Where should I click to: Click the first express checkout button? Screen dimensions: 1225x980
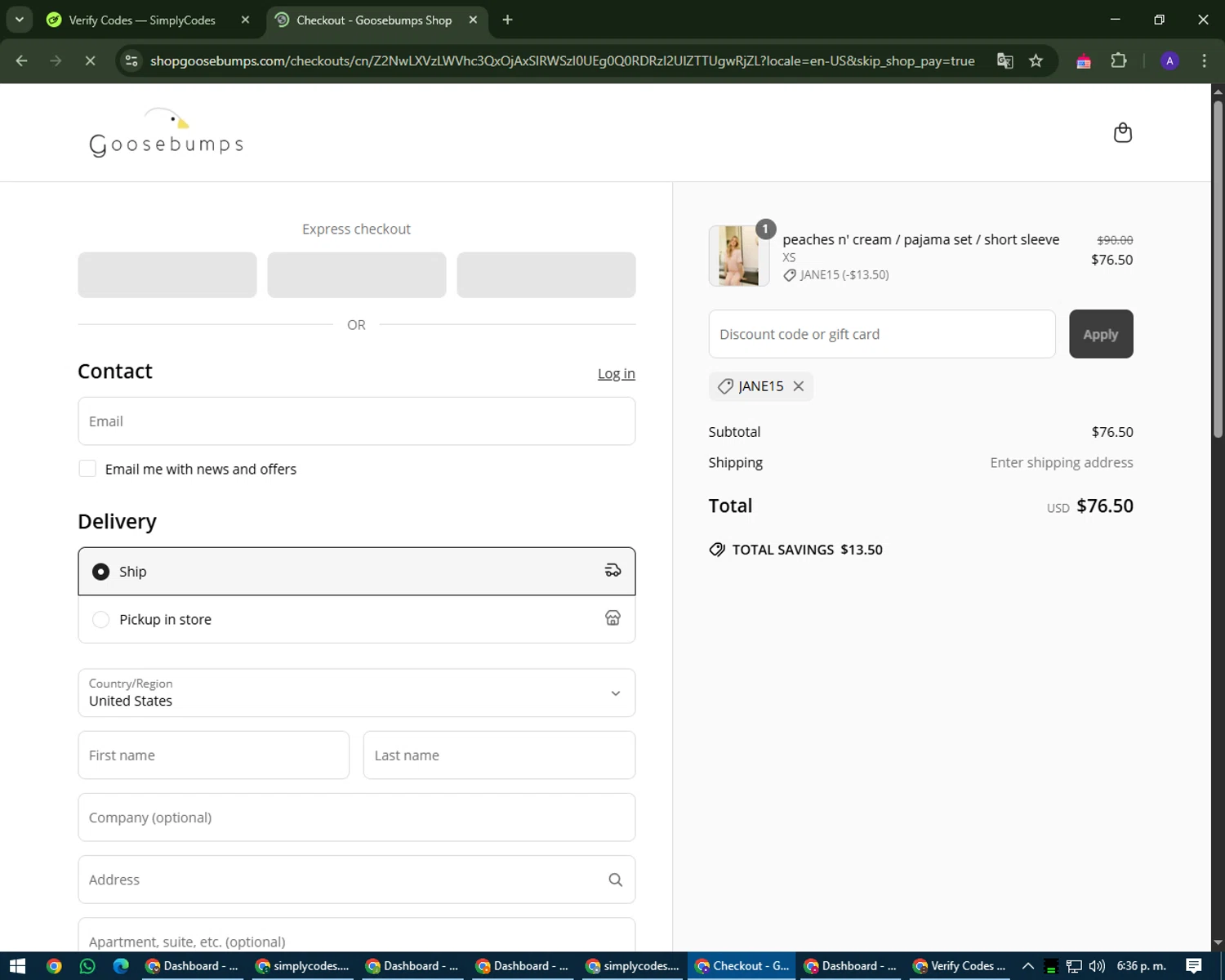click(x=167, y=274)
